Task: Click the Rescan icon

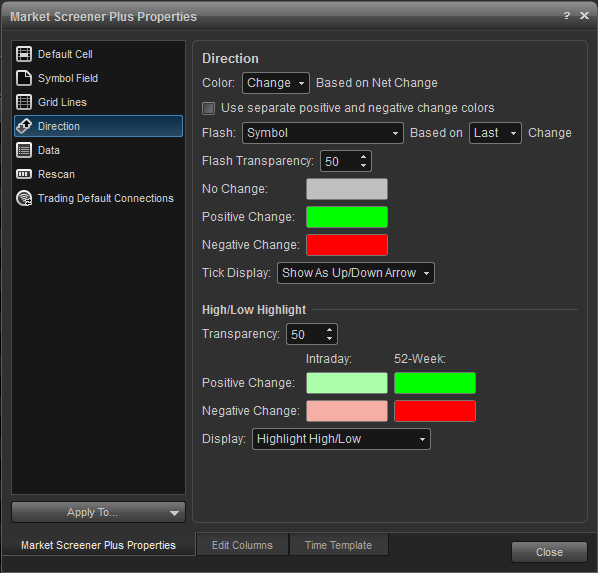Action: pos(24,174)
